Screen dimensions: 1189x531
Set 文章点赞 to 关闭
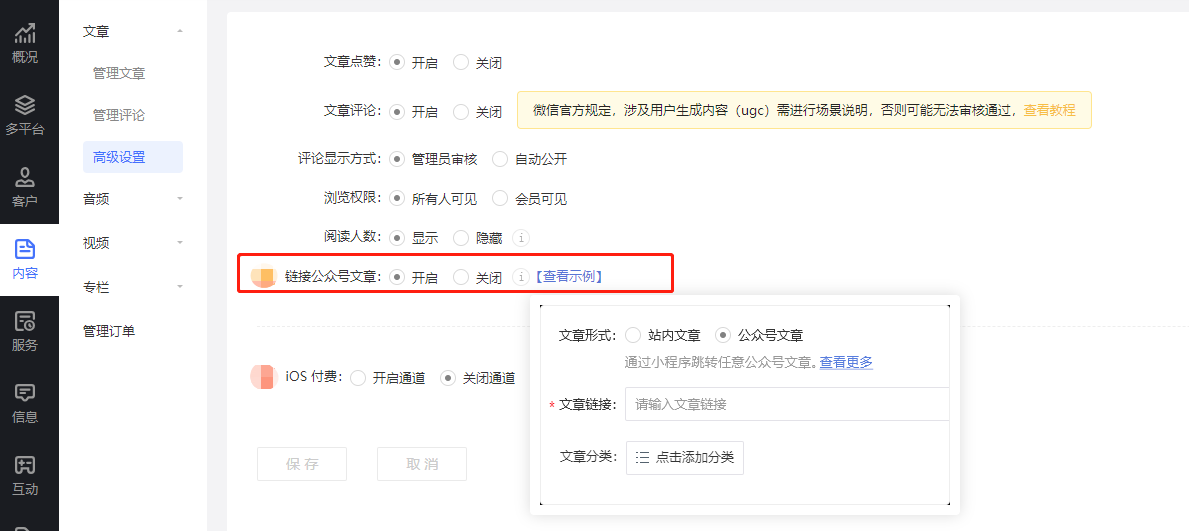(x=460, y=63)
